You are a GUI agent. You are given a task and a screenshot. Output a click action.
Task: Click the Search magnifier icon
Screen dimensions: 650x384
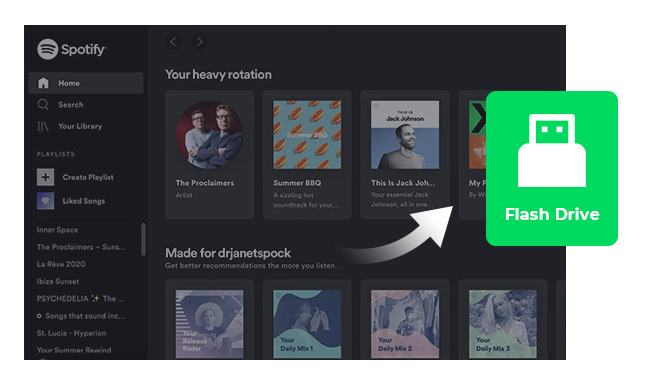click(43, 105)
